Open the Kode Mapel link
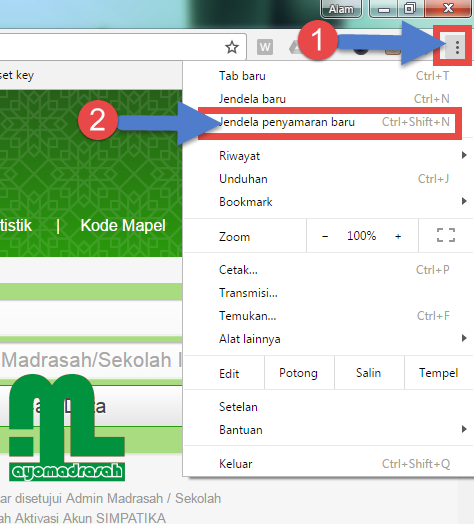The image size is (474, 524). [x=123, y=226]
